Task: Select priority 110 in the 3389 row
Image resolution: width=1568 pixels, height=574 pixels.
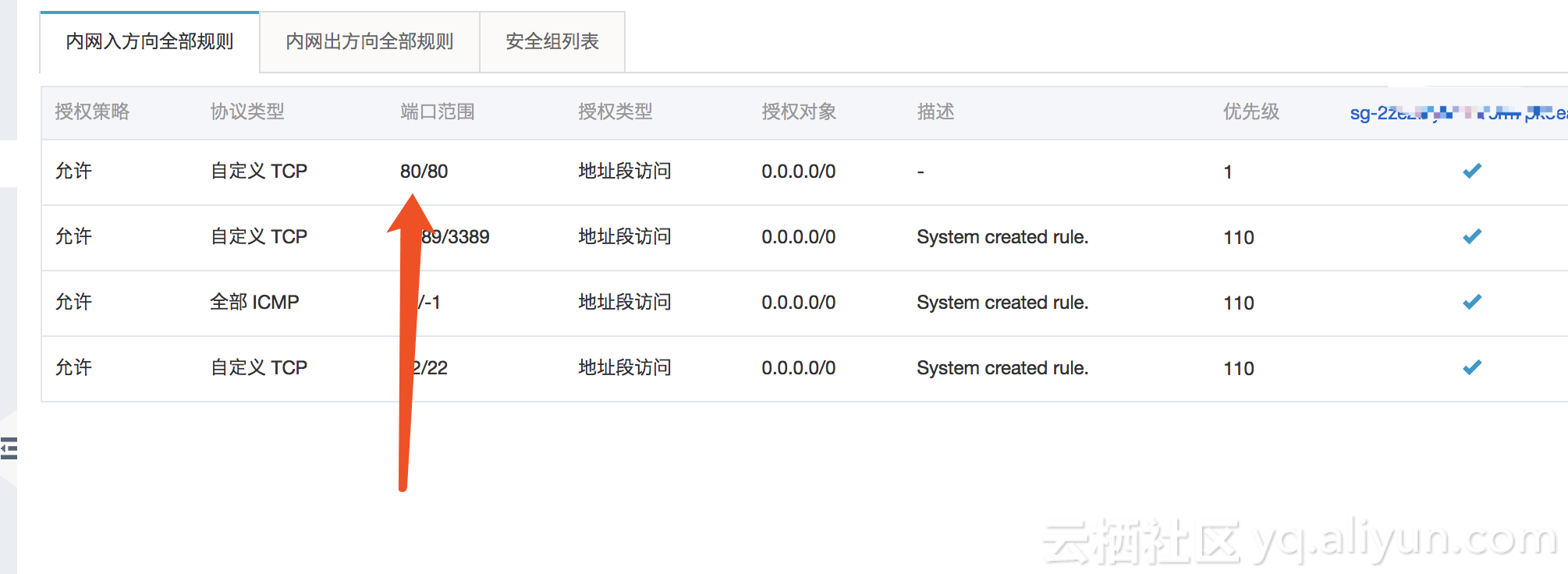Action: tap(1239, 238)
